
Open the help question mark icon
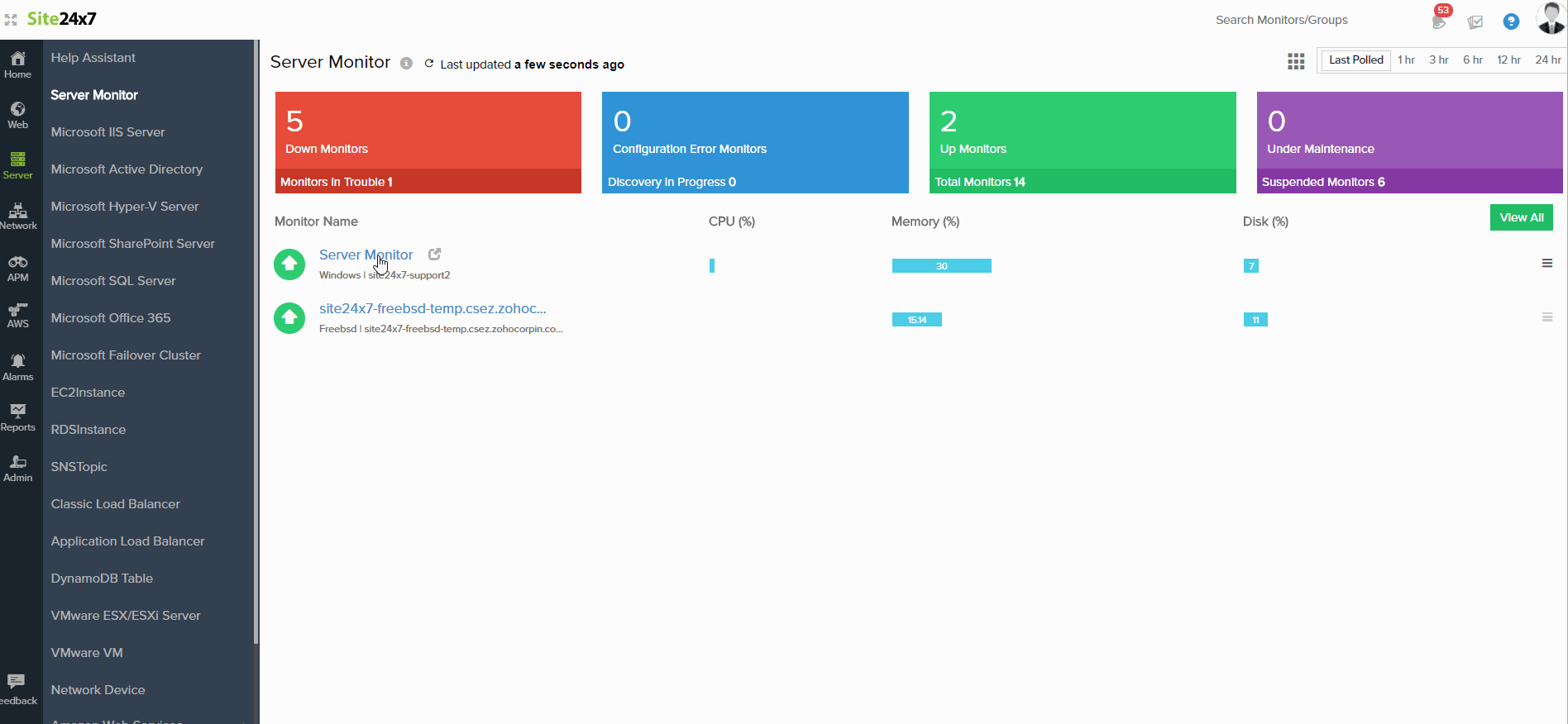(x=1511, y=21)
